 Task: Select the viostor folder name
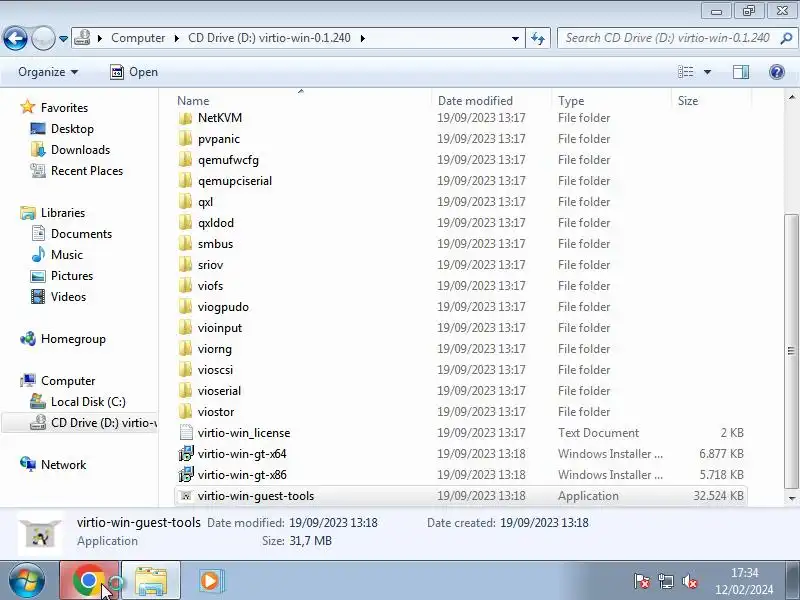click(x=216, y=412)
